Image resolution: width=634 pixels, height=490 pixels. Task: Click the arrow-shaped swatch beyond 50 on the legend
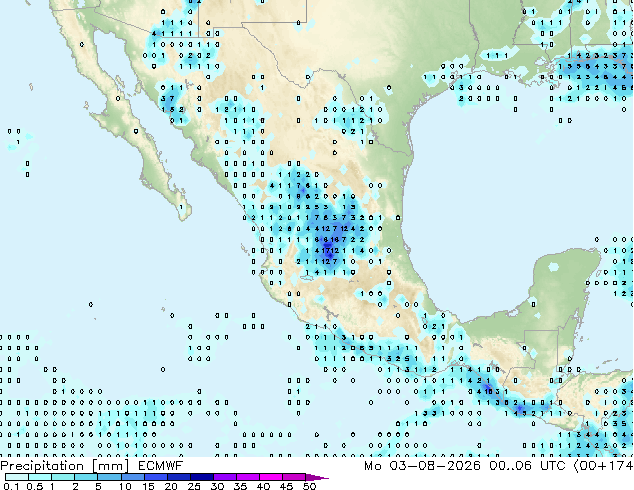pos(317,477)
